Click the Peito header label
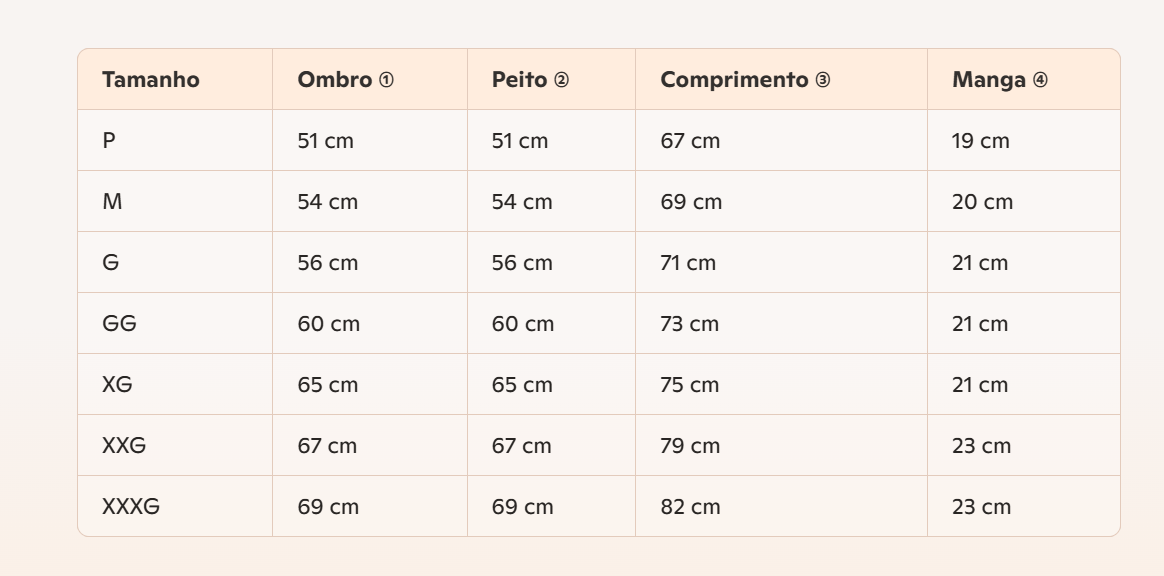Image resolution: width=1164 pixels, height=576 pixels. pos(520,79)
